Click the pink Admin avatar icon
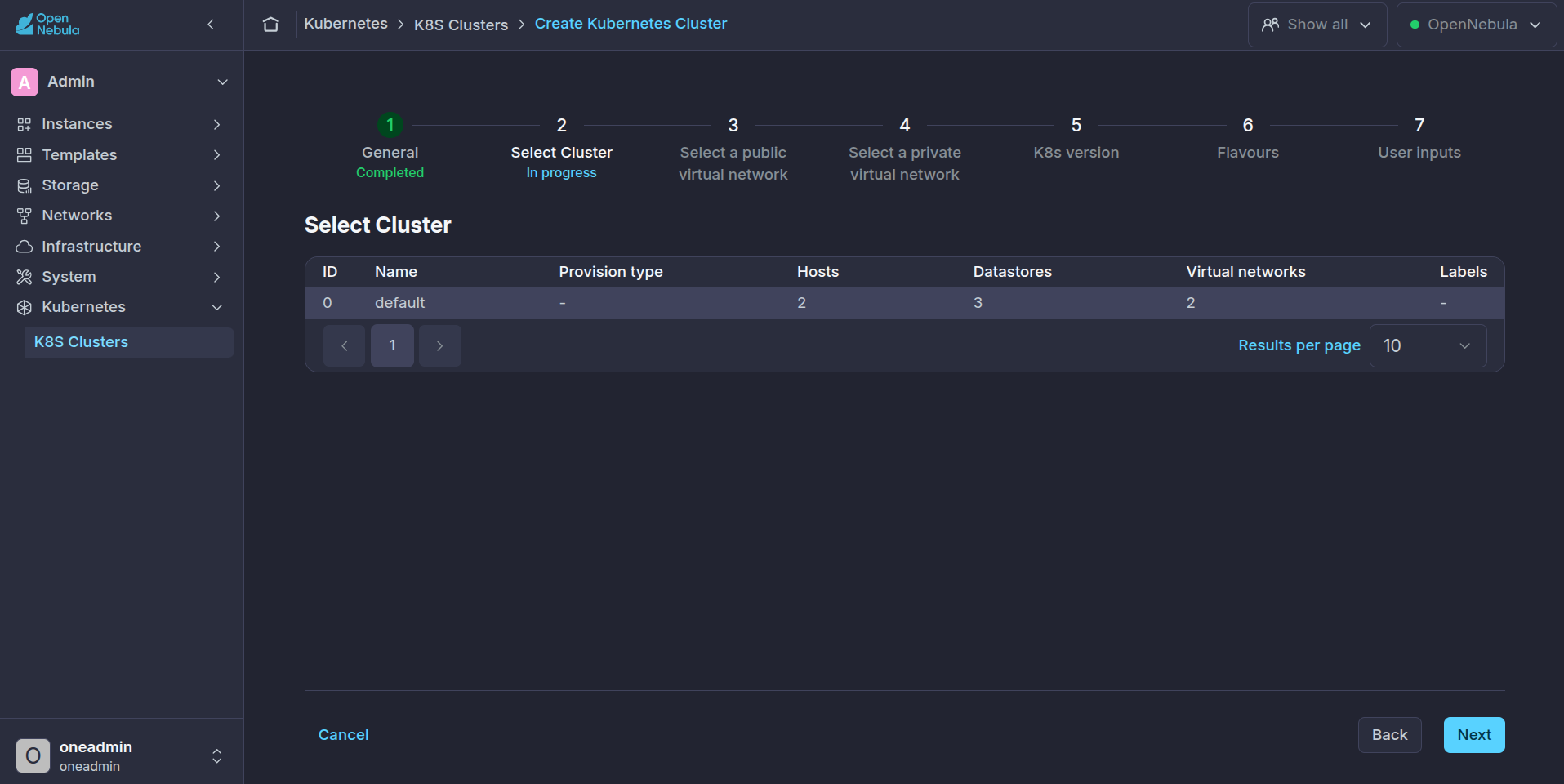The width and height of the screenshot is (1564, 784). pyautogui.click(x=25, y=82)
